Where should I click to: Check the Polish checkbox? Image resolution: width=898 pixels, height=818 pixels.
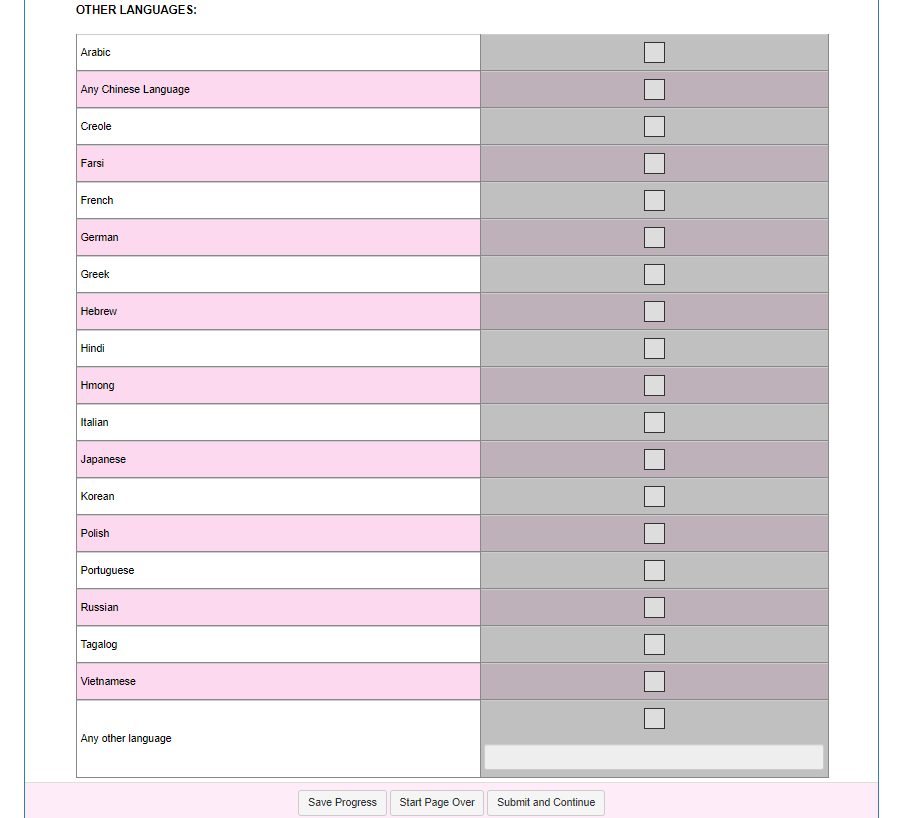(654, 533)
